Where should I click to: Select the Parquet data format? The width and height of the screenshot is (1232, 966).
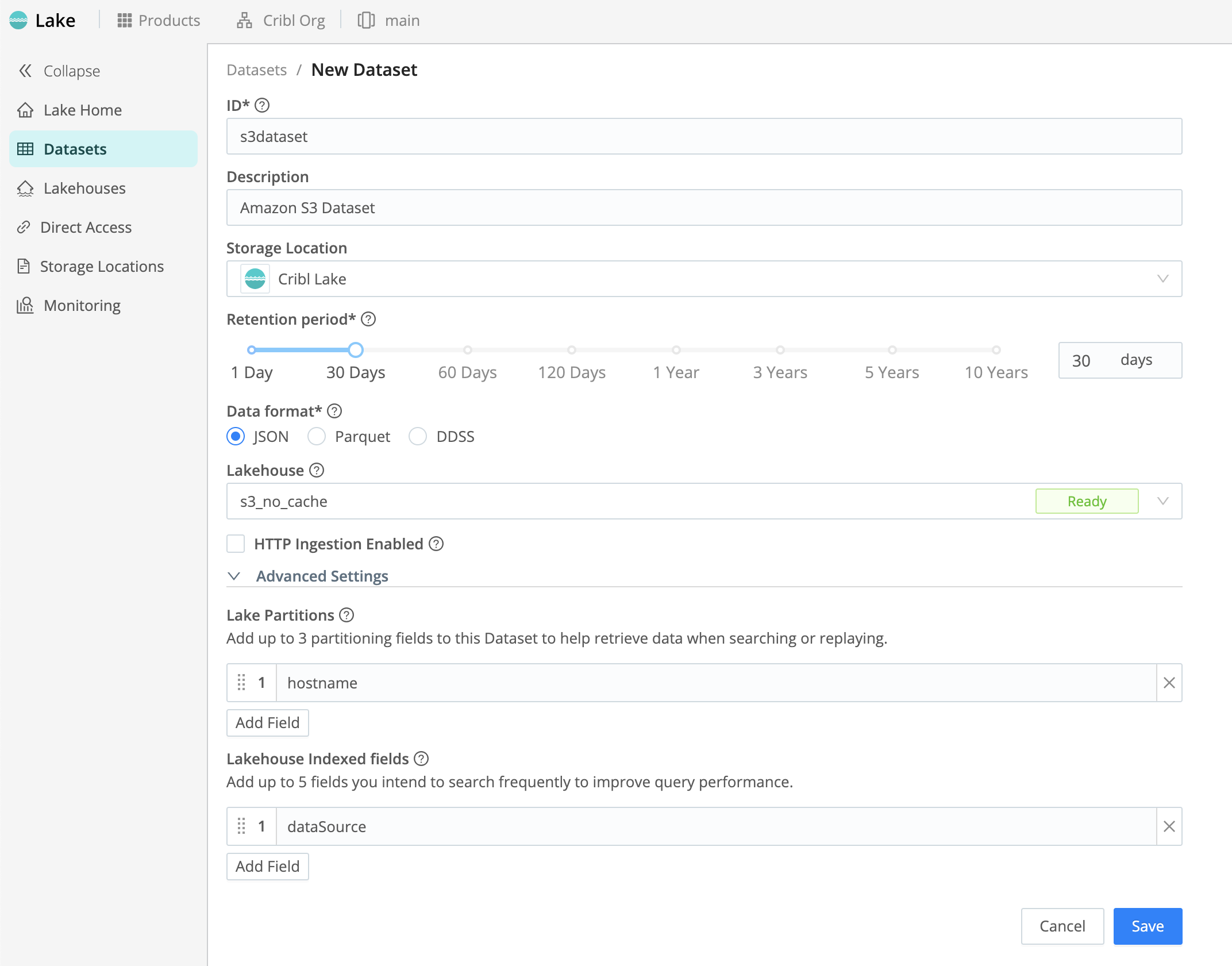tap(317, 436)
